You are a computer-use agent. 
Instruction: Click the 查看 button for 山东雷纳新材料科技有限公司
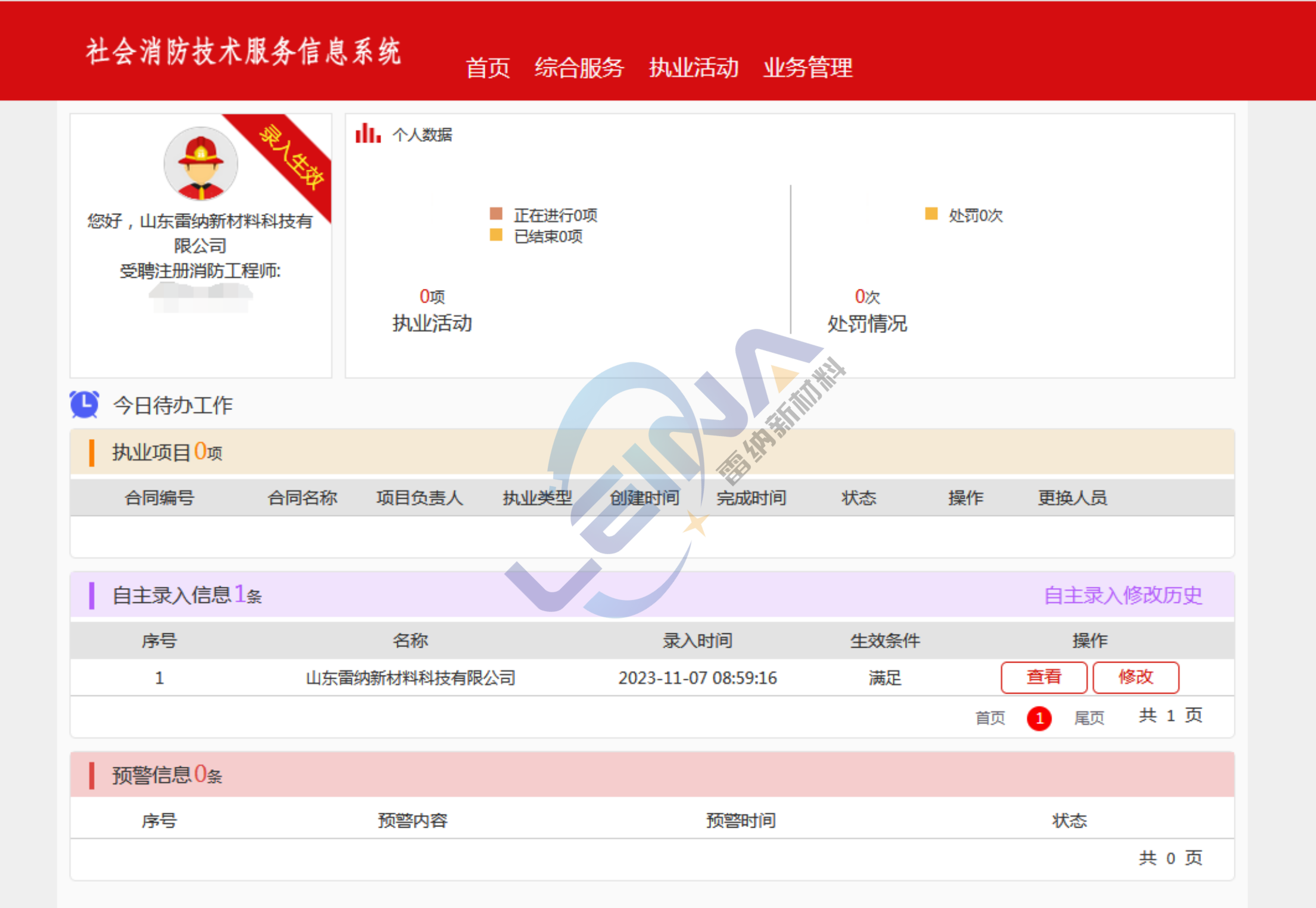[x=1044, y=677]
